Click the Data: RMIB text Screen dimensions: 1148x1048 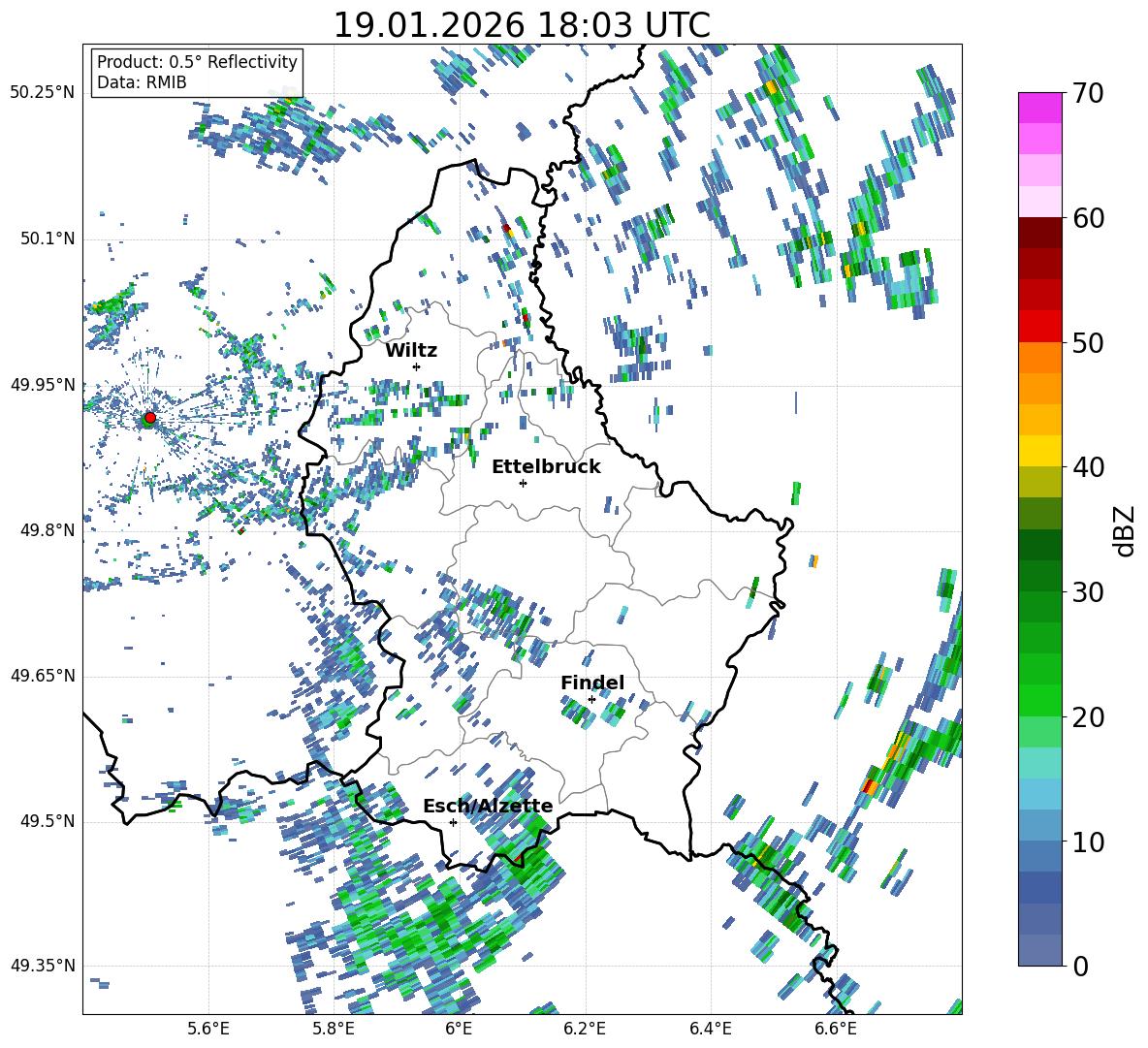click(x=142, y=82)
